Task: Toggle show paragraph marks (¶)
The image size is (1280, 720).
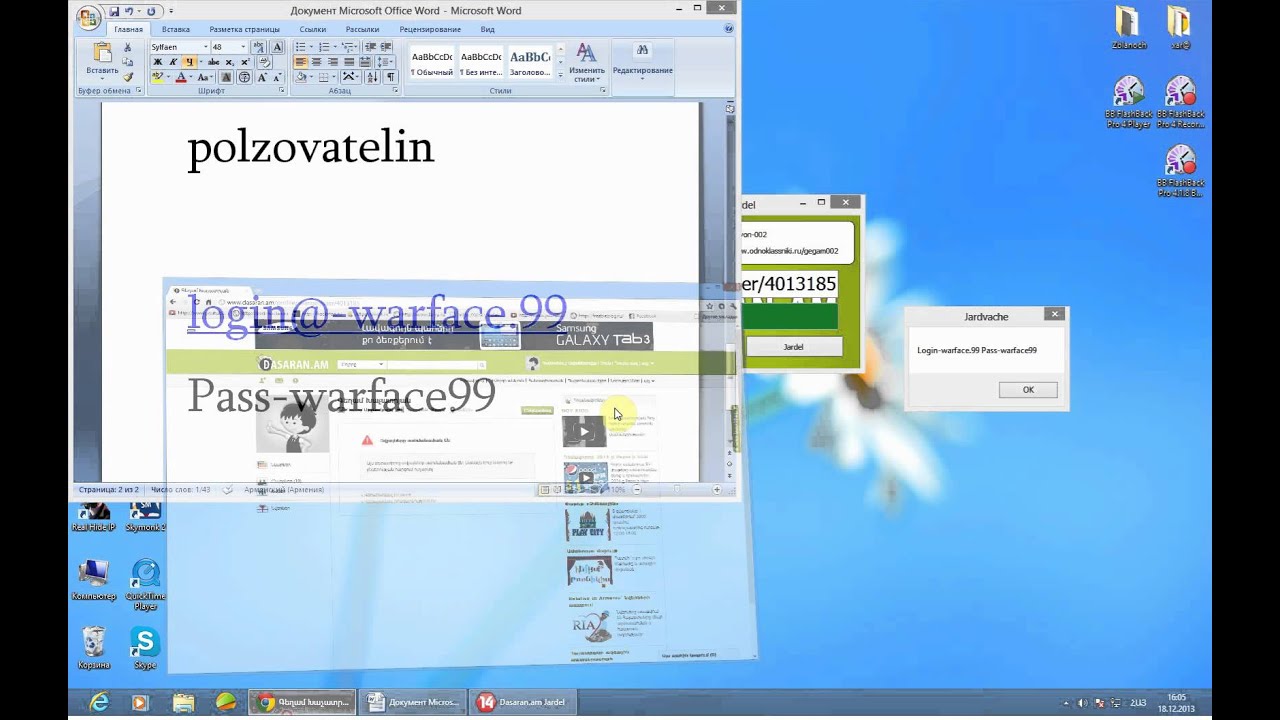Action: point(390,77)
